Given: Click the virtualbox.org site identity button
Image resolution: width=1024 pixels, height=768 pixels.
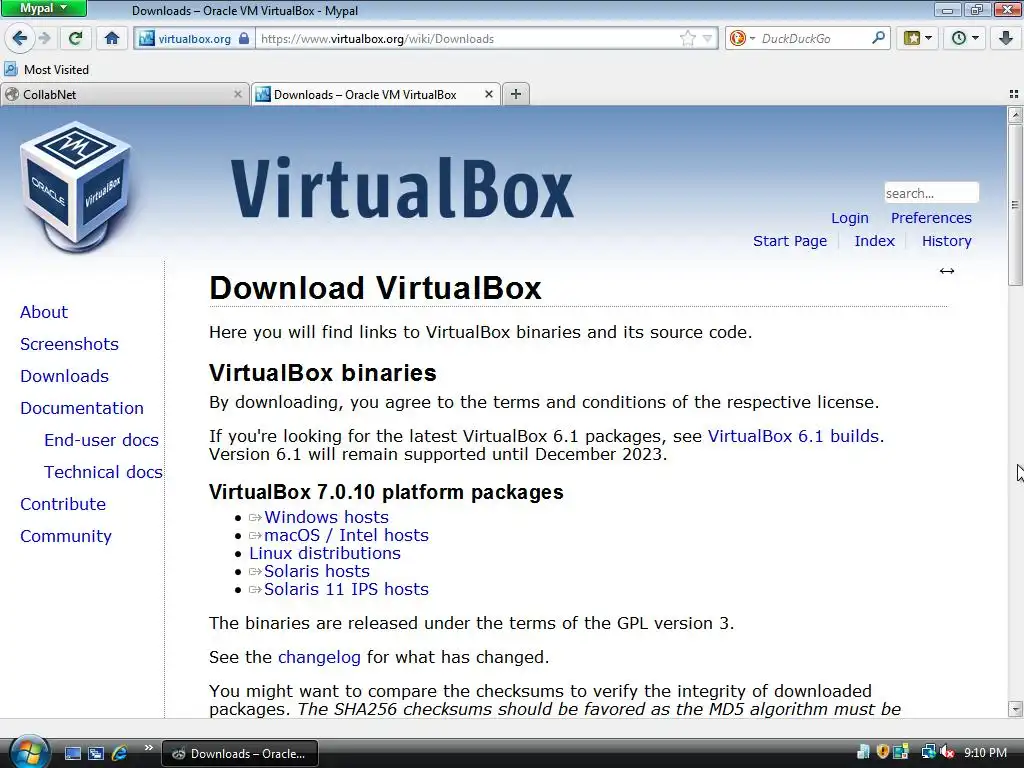Looking at the screenshot, I should coord(194,39).
